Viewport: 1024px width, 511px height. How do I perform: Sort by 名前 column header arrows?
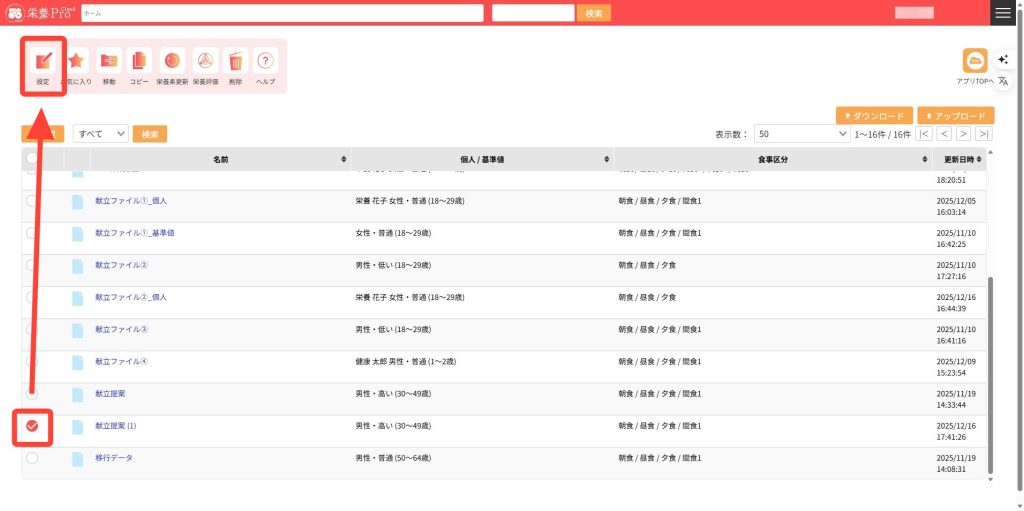(344, 160)
